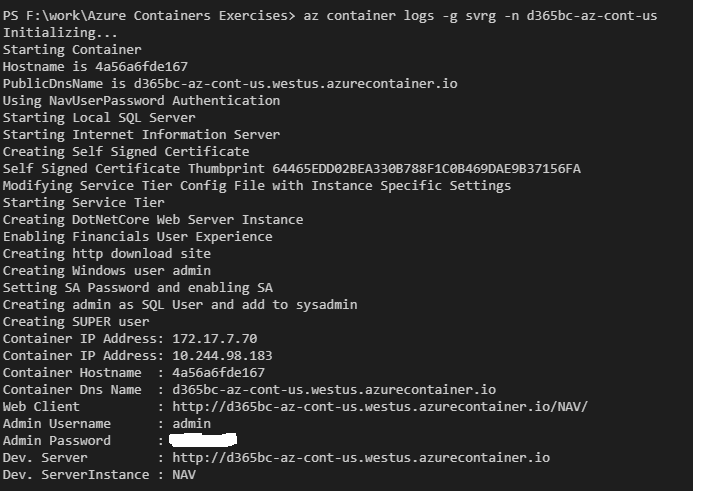The image size is (717, 491).
Task: Click the Initializing... line
Action: (x=60, y=33)
